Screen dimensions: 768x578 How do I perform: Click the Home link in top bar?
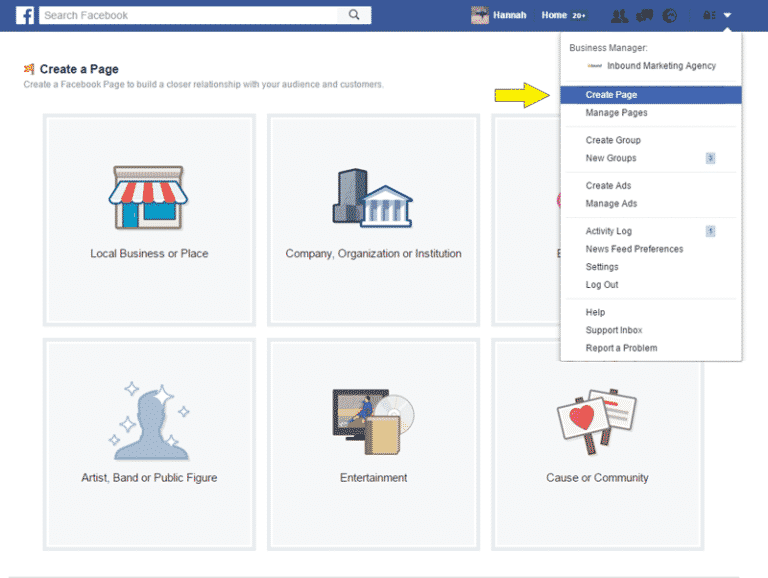pos(554,15)
